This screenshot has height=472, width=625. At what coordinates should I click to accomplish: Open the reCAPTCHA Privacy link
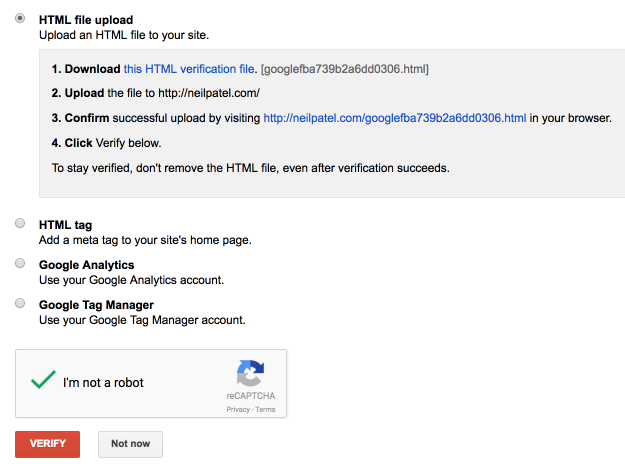[x=238, y=410]
